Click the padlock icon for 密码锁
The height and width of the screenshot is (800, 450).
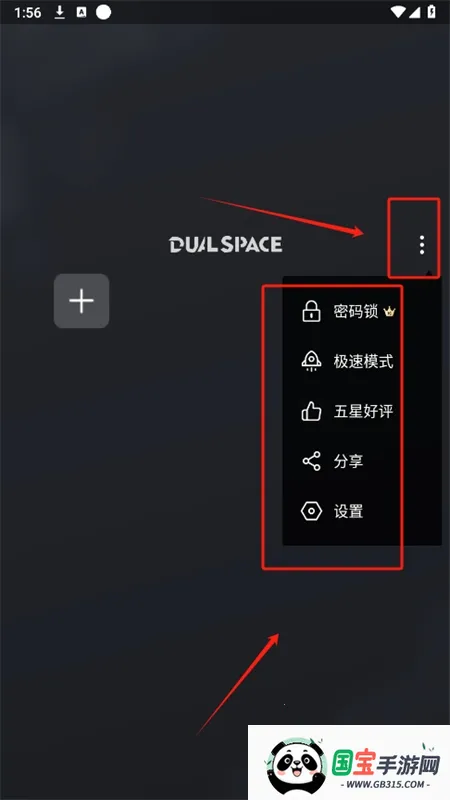tap(311, 311)
